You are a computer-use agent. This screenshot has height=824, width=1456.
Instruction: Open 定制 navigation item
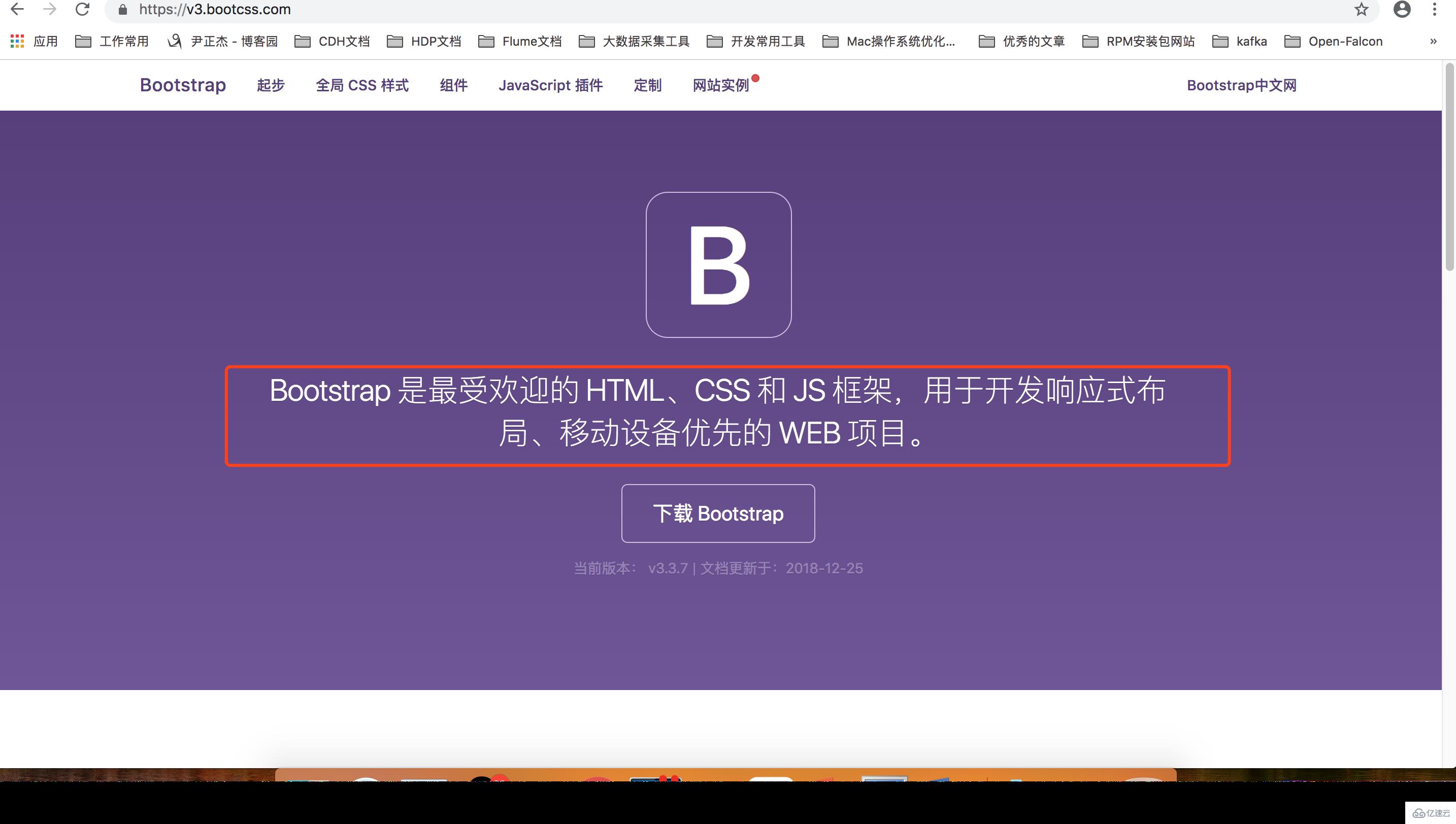click(x=648, y=85)
